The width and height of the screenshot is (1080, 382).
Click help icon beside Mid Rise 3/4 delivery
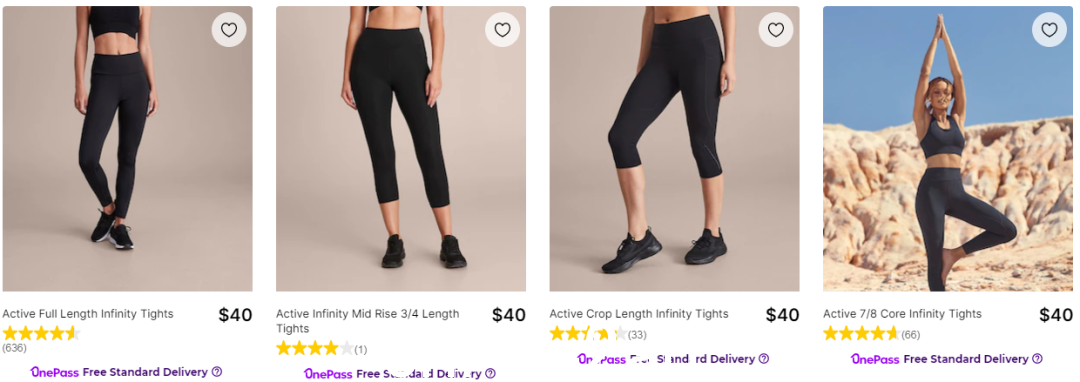(x=490, y=374)
